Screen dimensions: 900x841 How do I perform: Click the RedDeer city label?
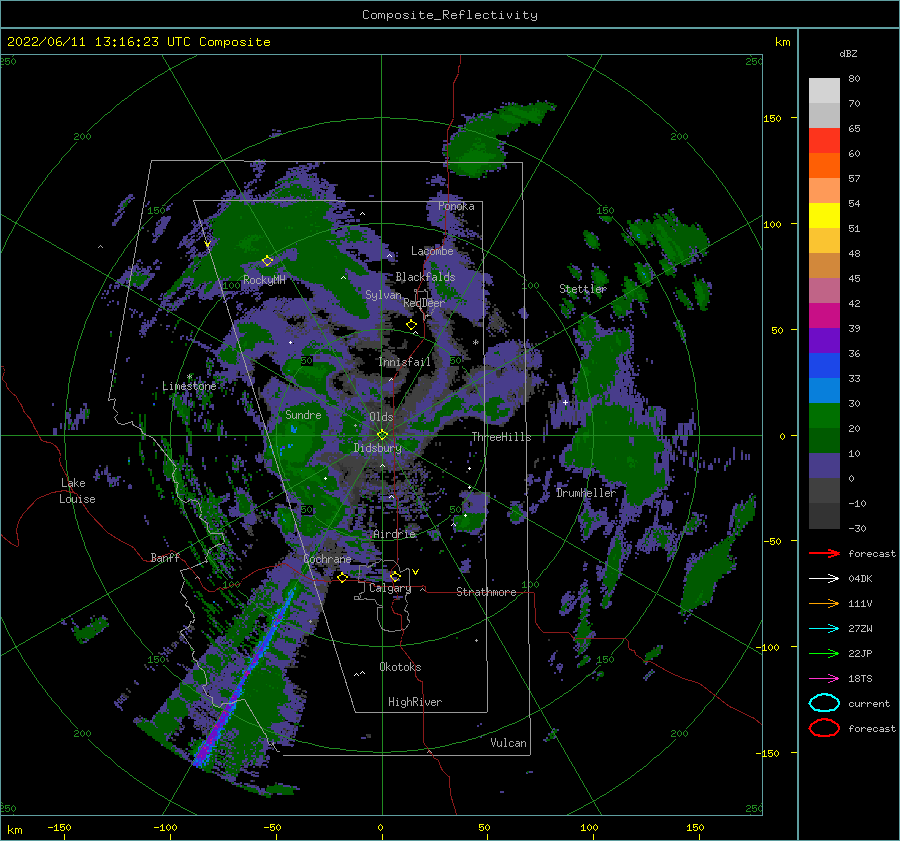(424, 303)
